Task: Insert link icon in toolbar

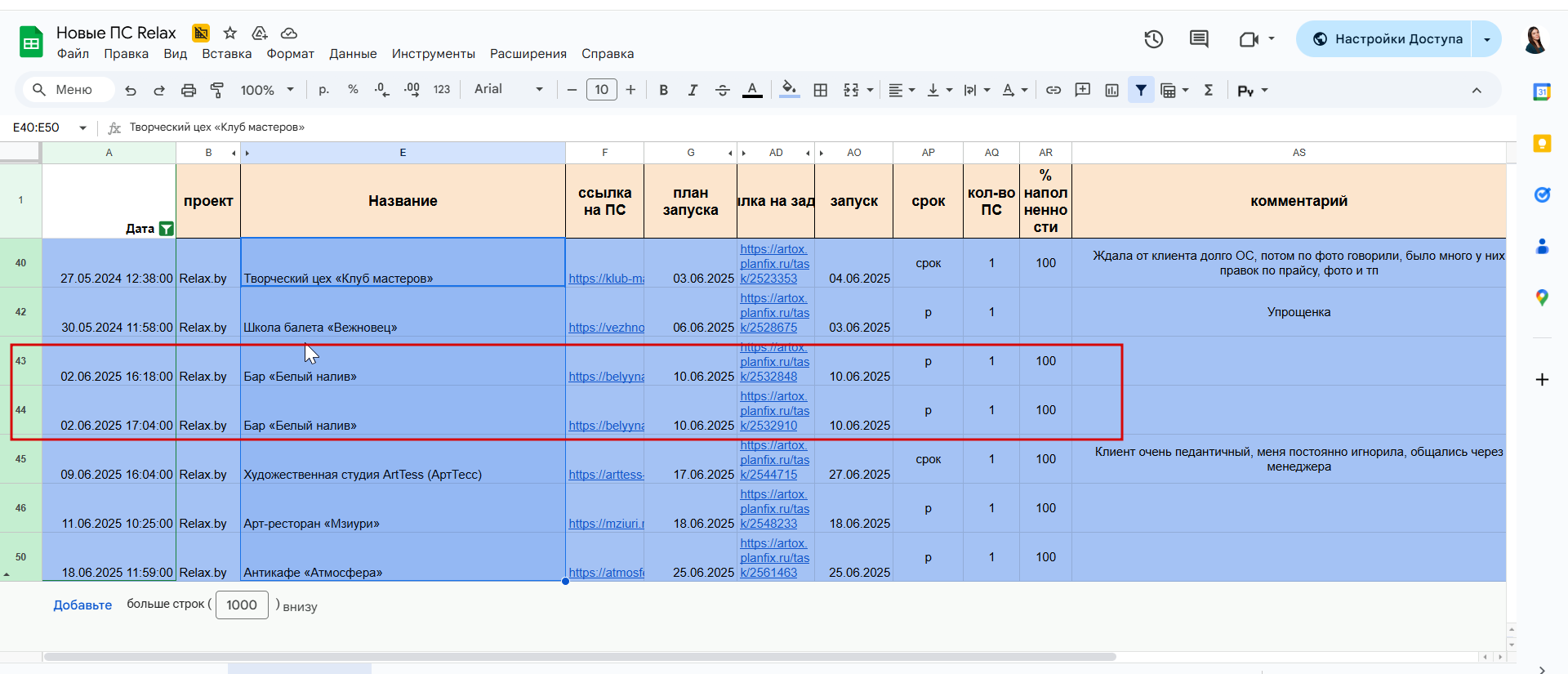Action: [1053, 90]
